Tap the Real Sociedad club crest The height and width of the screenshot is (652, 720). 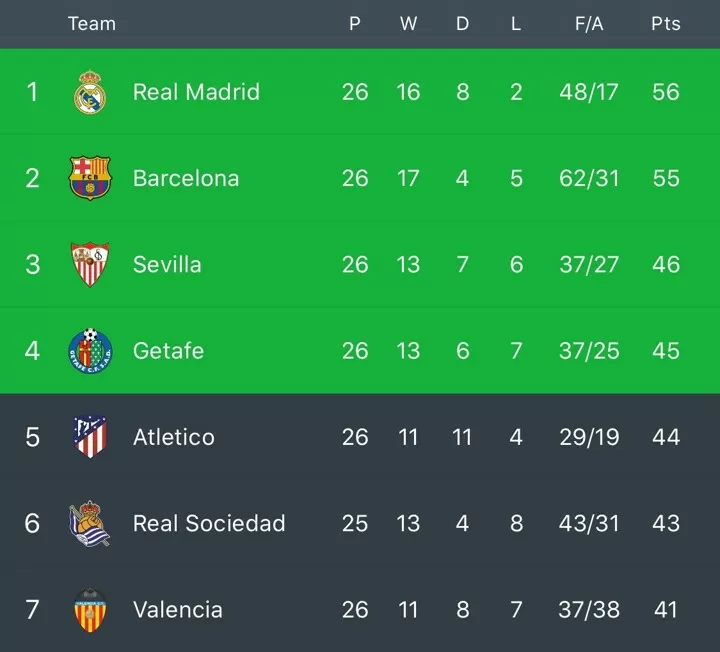pyautogui.click(x=90, y=523)
